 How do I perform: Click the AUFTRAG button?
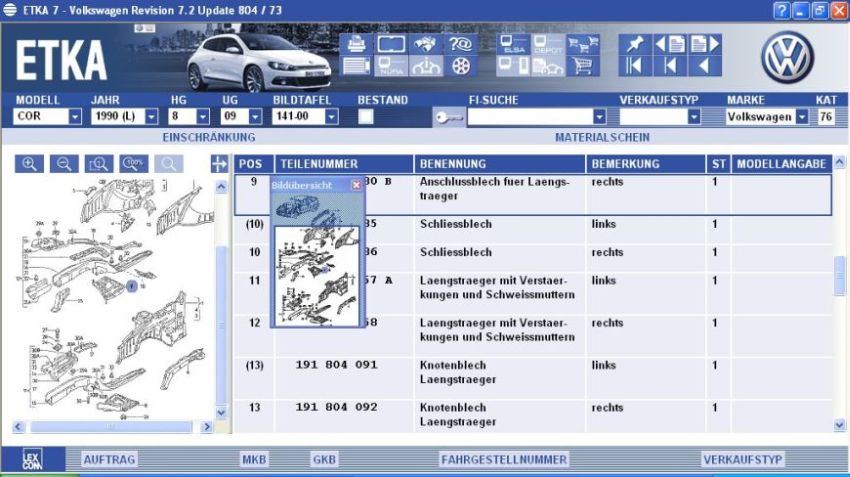click(109, 459)
